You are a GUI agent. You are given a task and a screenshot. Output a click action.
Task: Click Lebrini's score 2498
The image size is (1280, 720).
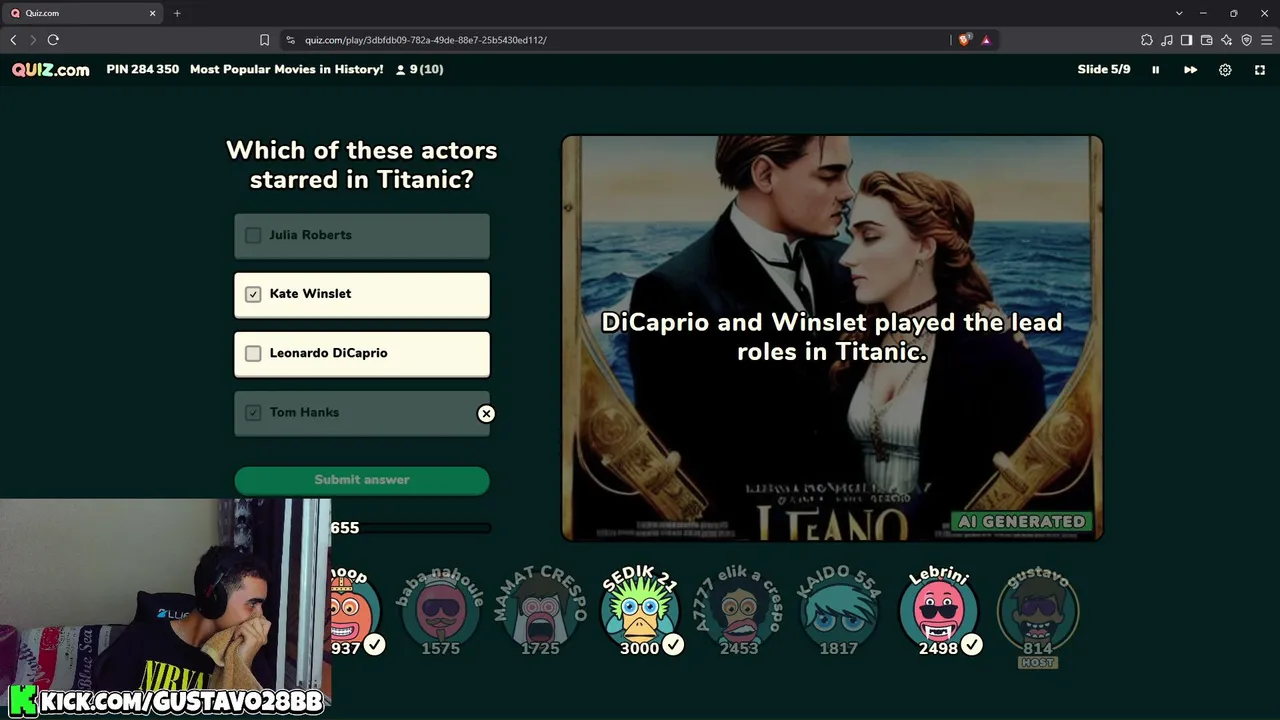[938, 648]
